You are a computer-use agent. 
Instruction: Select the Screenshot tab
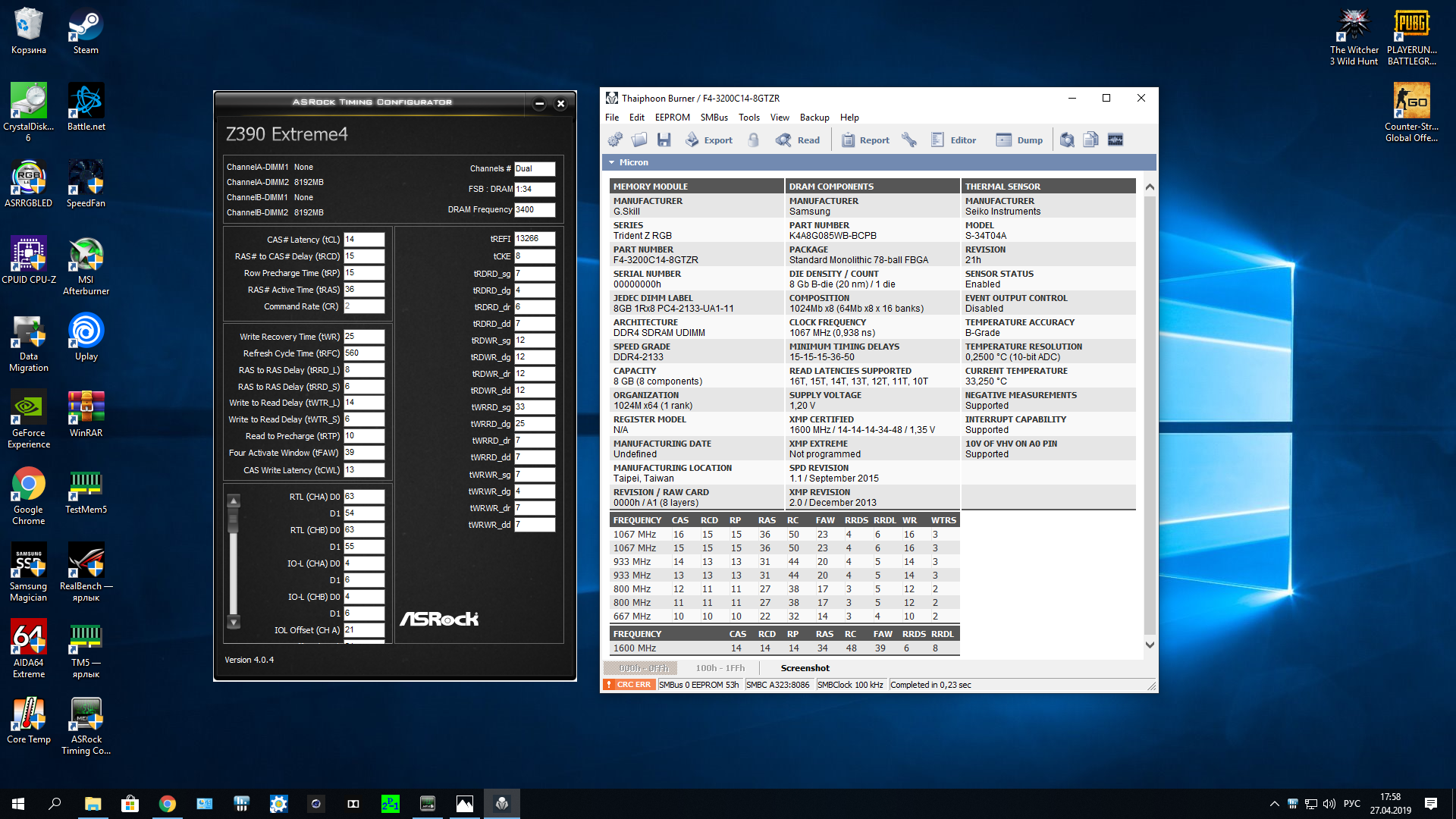coord(805,668)
